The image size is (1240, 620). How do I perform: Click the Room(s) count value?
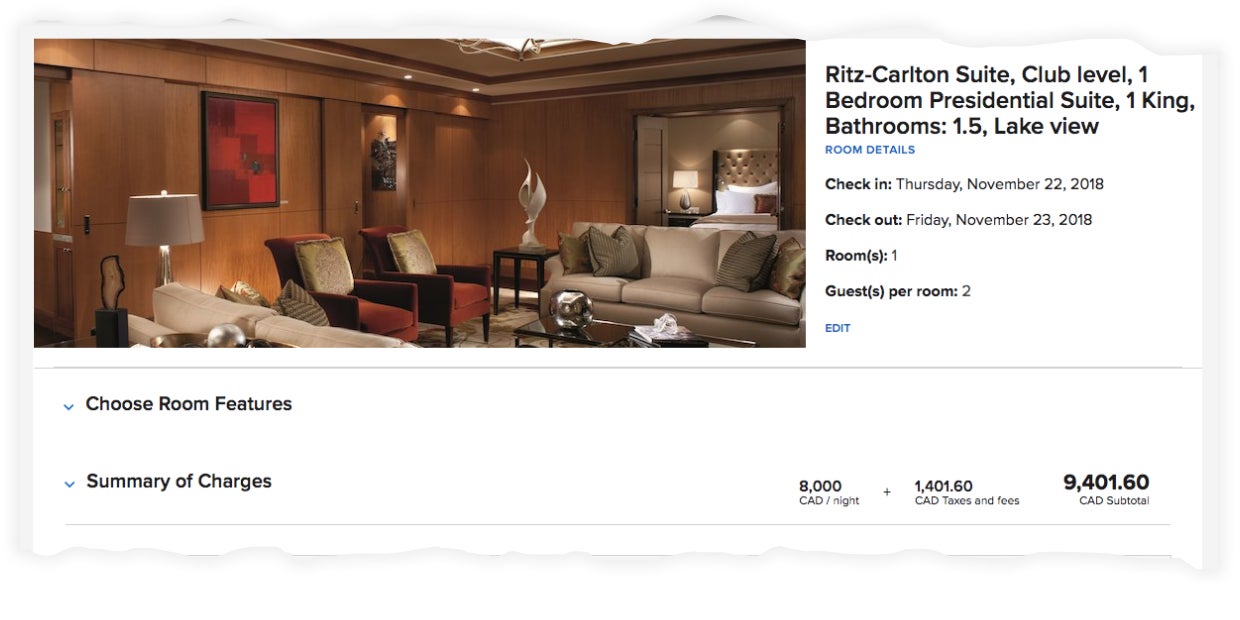(x=894, y=256)
